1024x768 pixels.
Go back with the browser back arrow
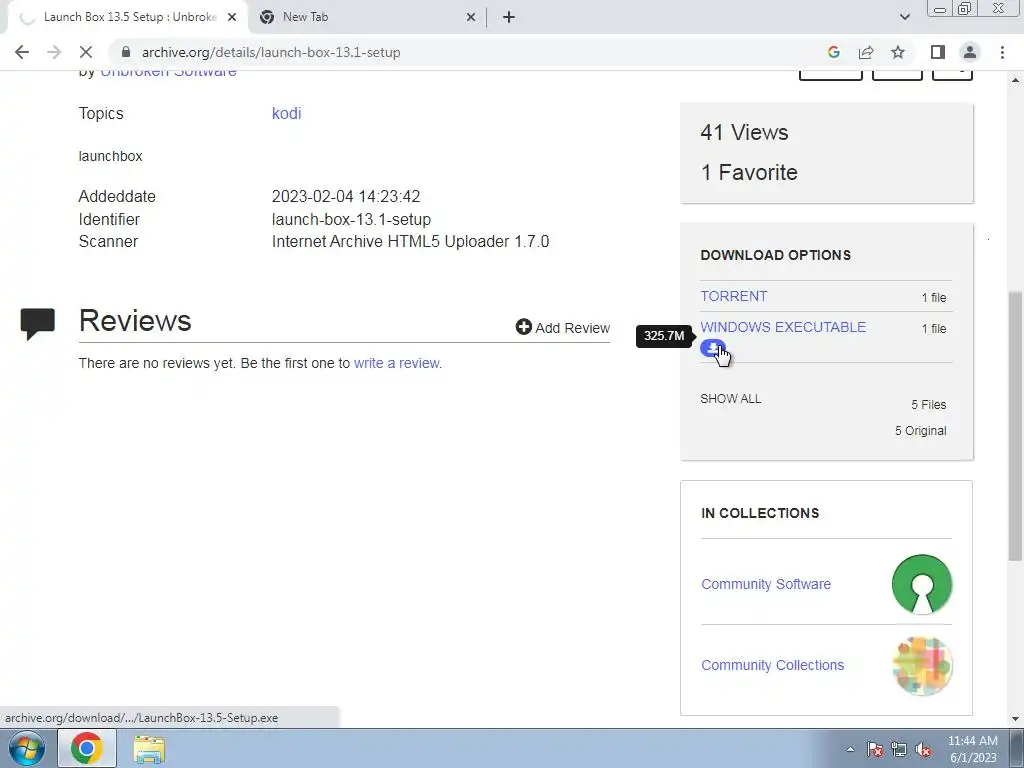pyautogui.click(x=22, y=52)
